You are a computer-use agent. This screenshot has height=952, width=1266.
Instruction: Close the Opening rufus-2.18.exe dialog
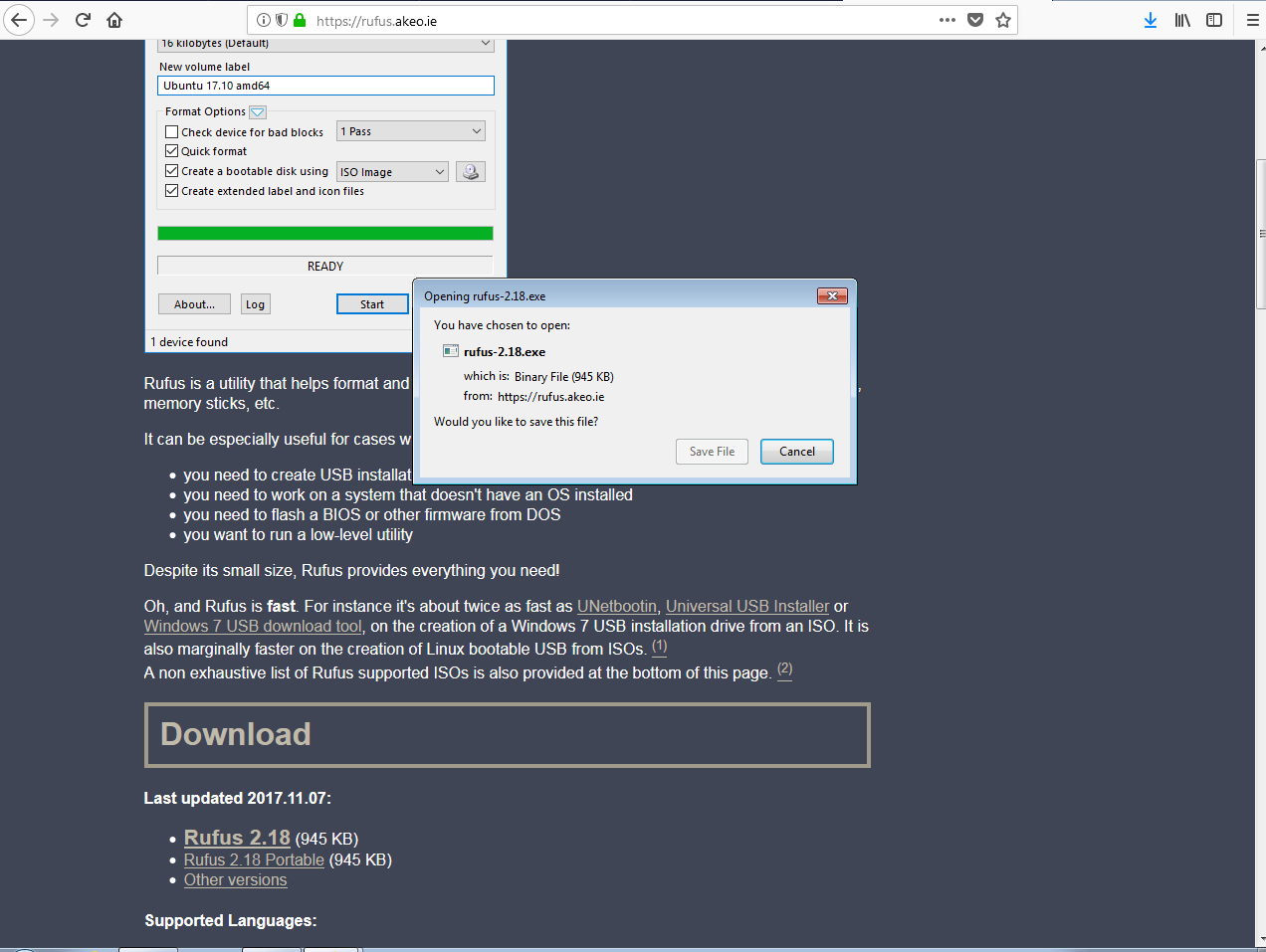click(x=832, y=295)
